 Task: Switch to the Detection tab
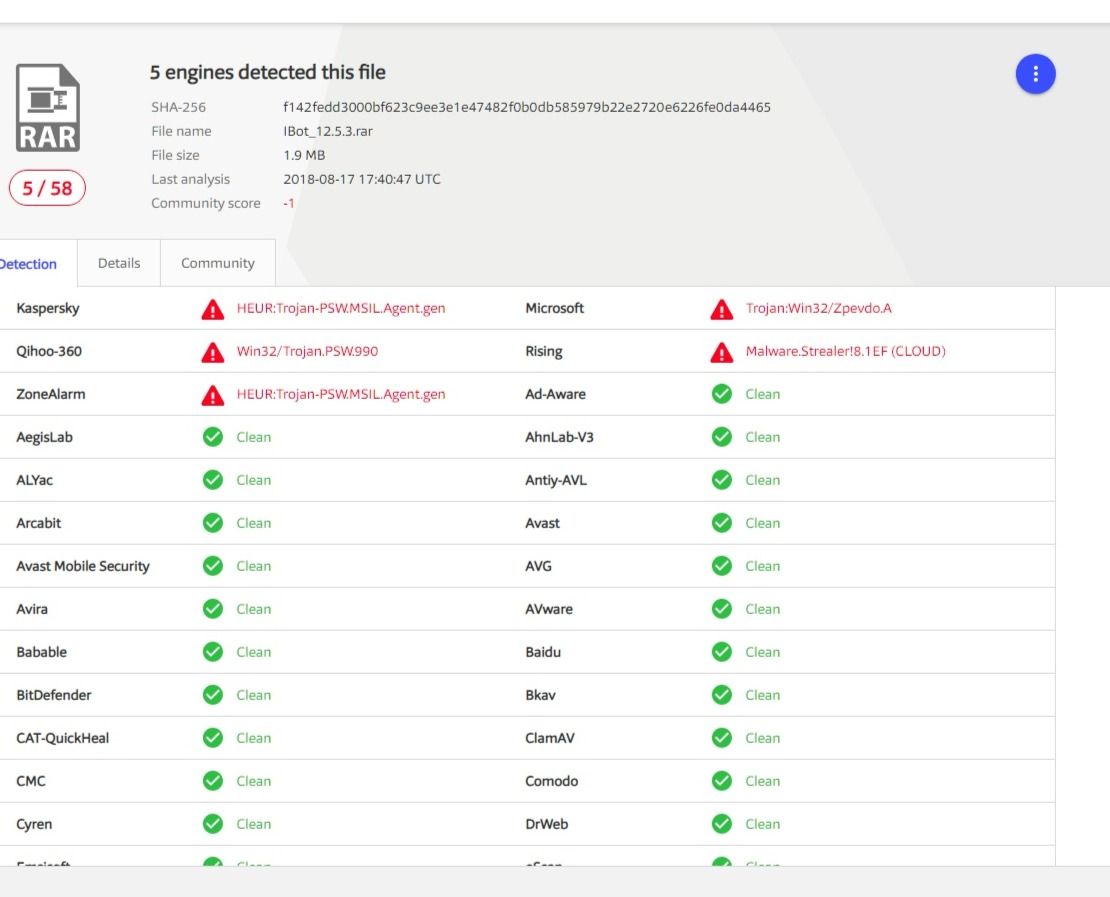point(37,263)
